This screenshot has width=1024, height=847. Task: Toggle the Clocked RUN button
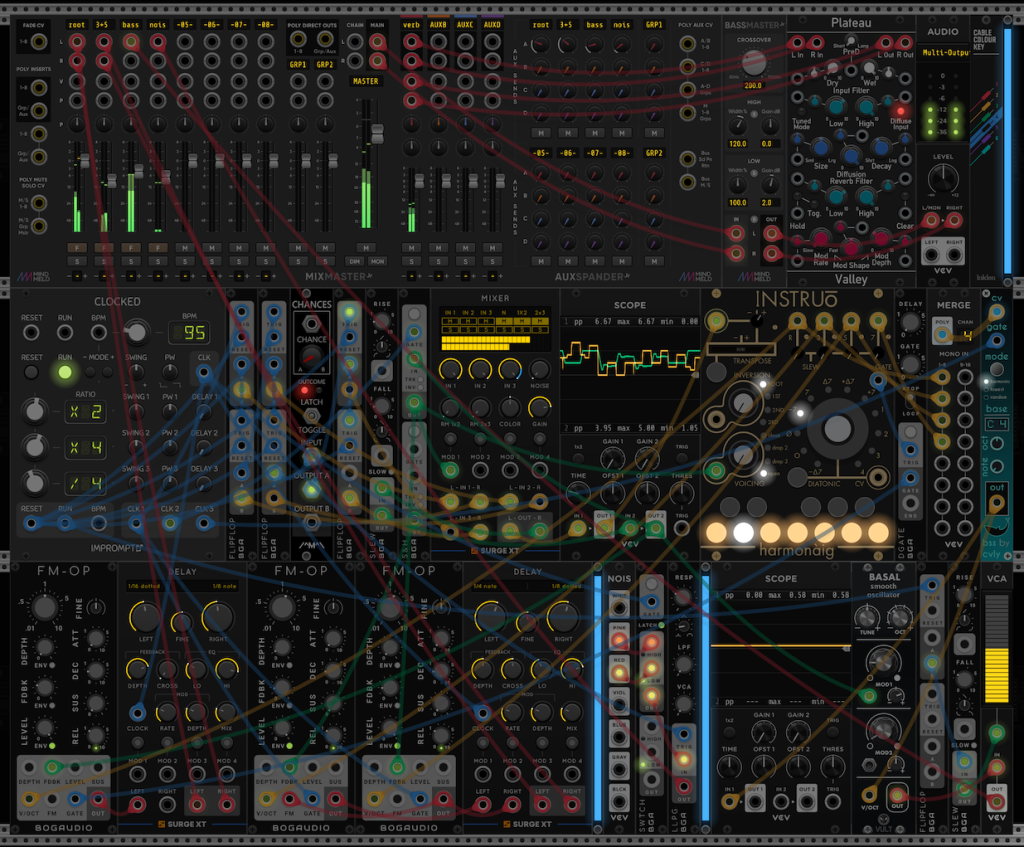65,372
